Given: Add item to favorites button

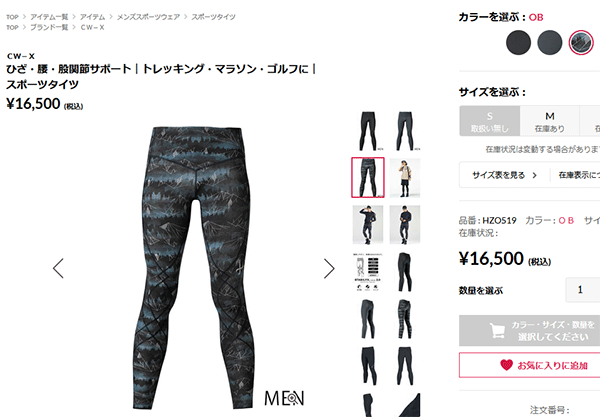Looking at the screenshot, I should pos(530,365).
